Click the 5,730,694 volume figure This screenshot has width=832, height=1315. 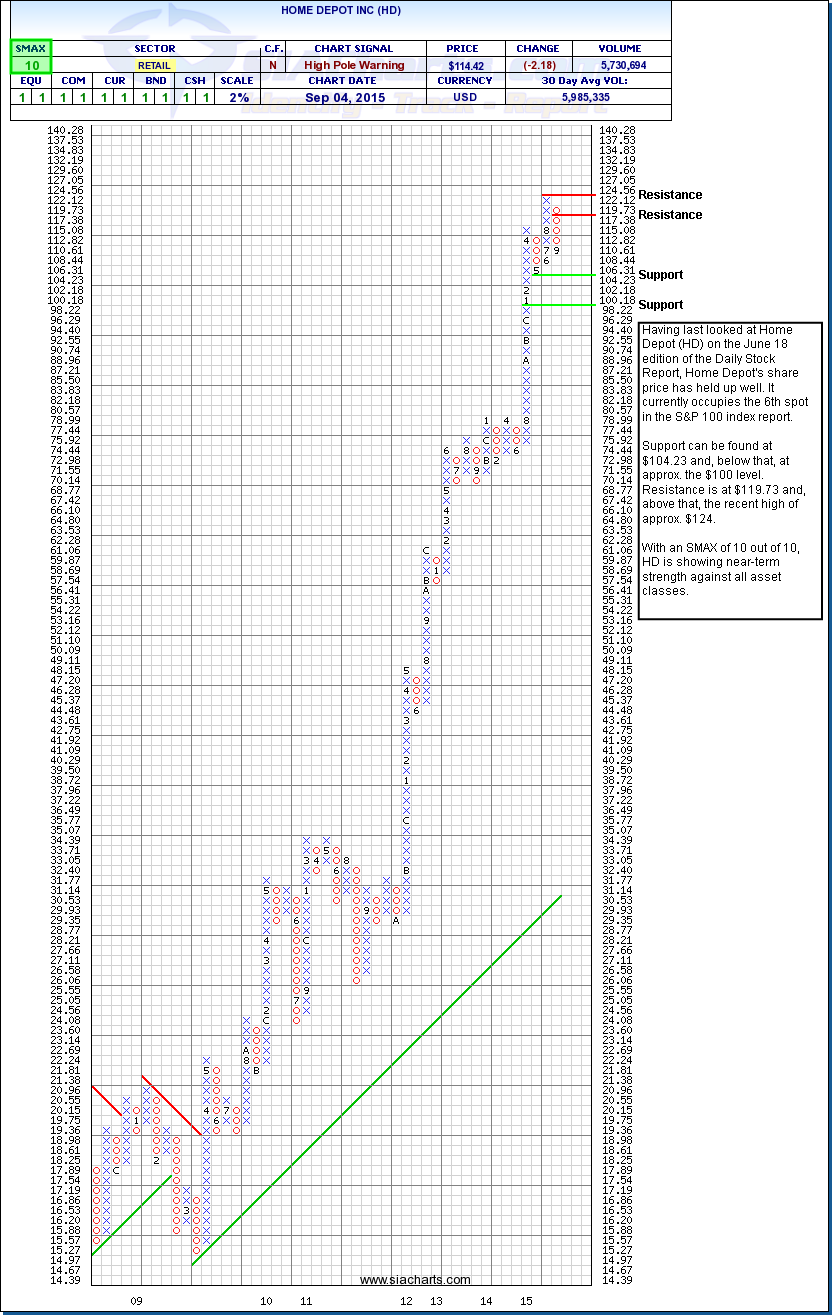[620, 65]
